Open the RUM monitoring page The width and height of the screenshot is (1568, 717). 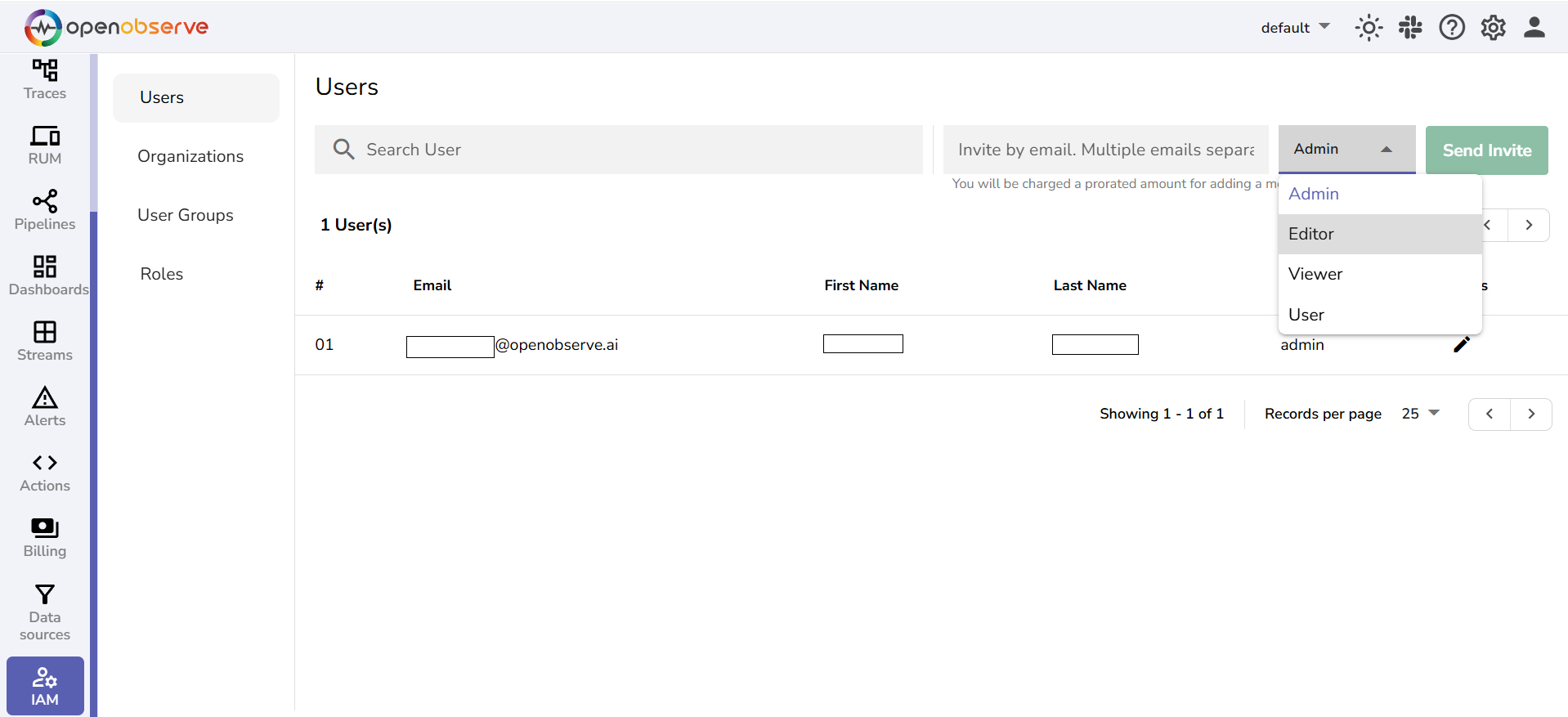click(45, 146)
